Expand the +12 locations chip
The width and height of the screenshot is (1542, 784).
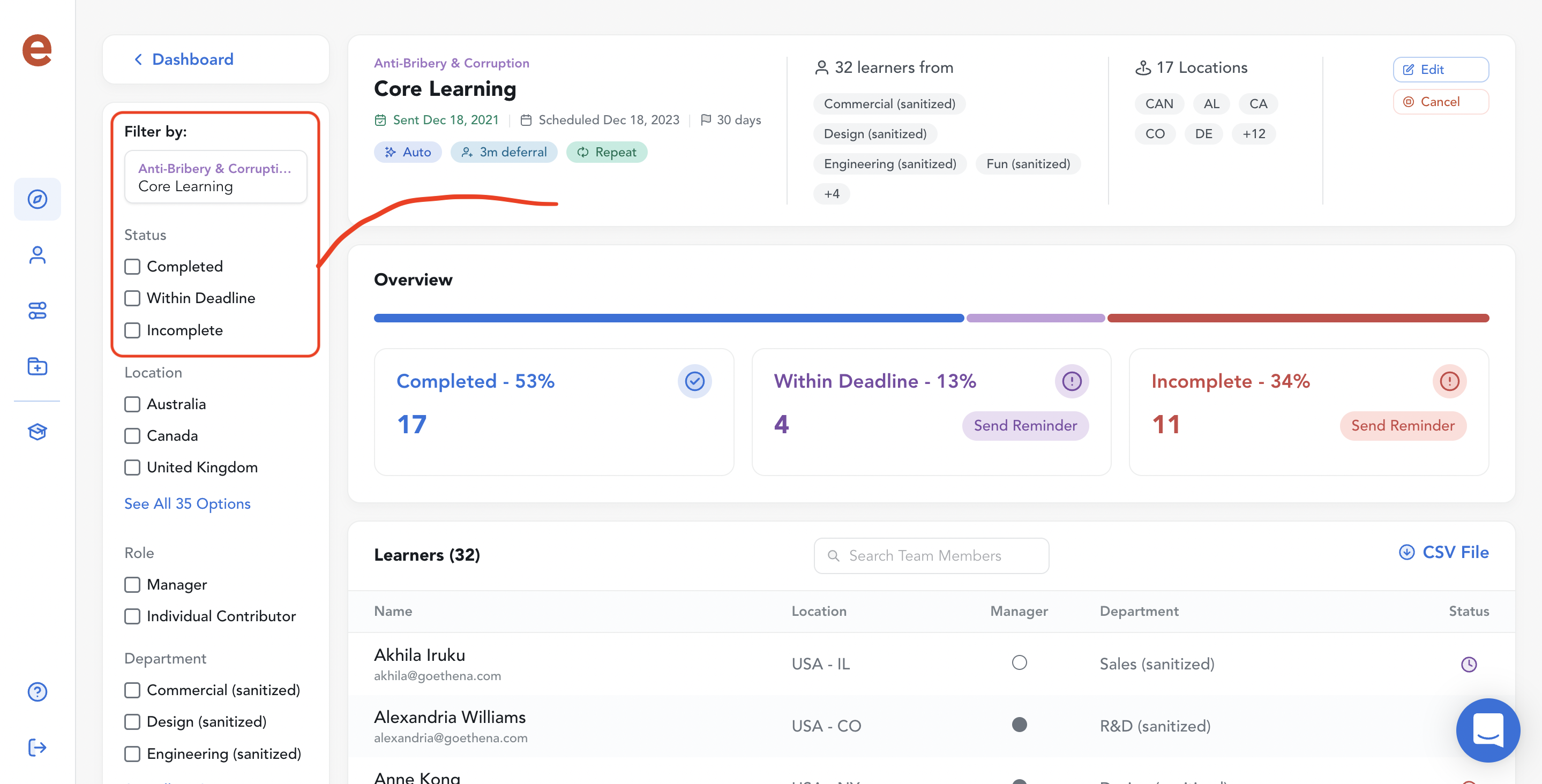click(x=1253, y=133)
